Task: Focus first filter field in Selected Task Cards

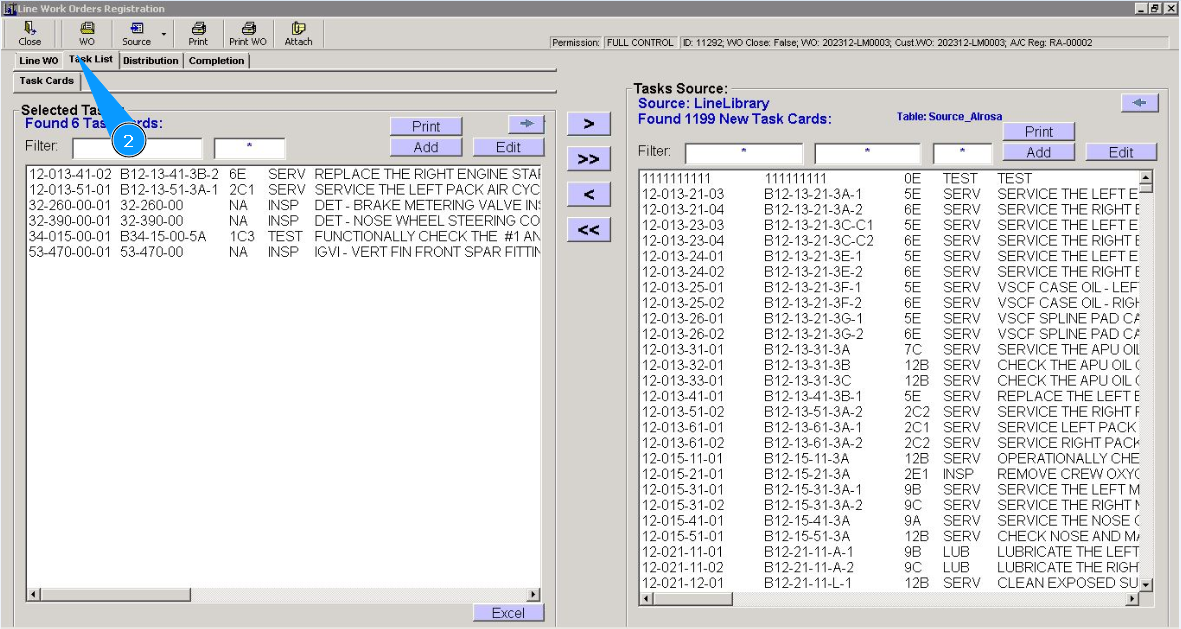Action: (x=137, y=148)
